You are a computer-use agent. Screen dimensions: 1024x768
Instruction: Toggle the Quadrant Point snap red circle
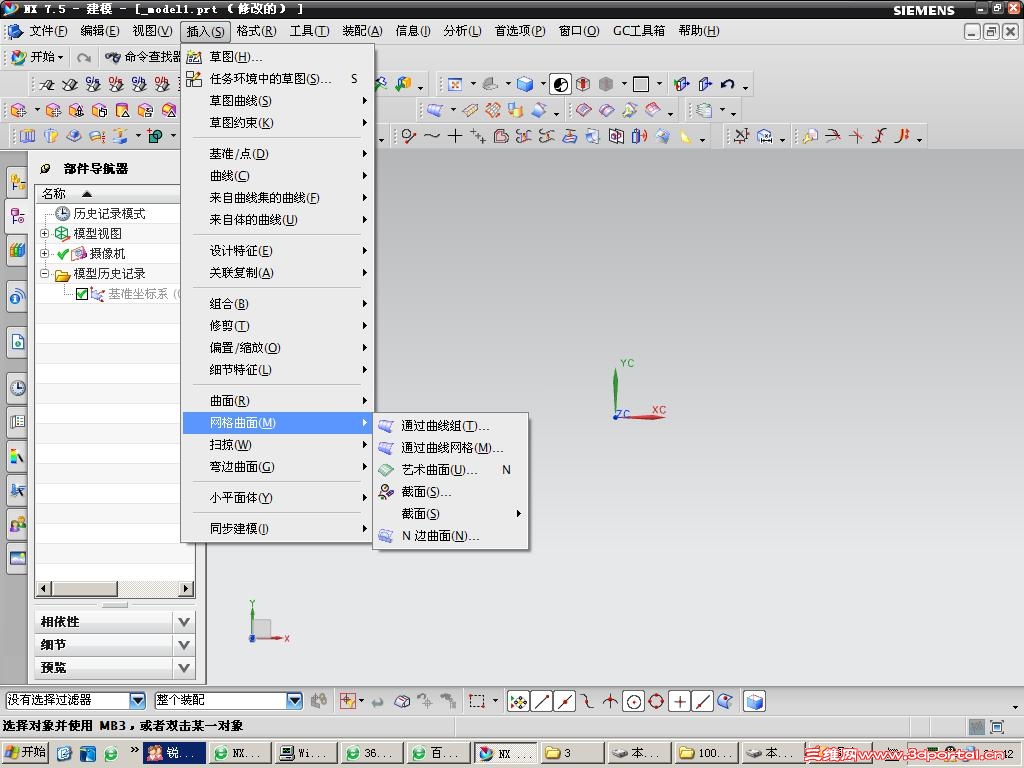(x=656, y=701)
